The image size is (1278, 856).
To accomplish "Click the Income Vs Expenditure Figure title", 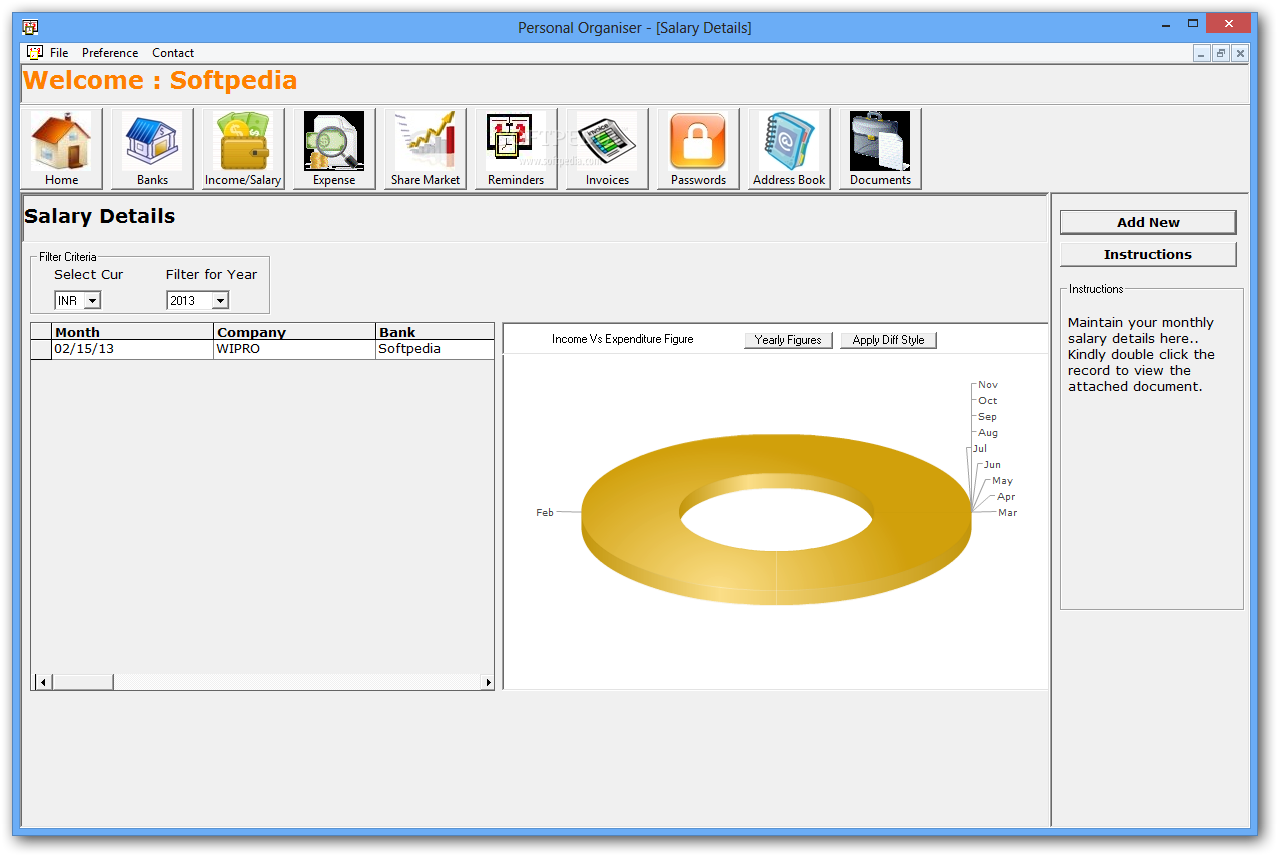I will (x=622, y=339).
